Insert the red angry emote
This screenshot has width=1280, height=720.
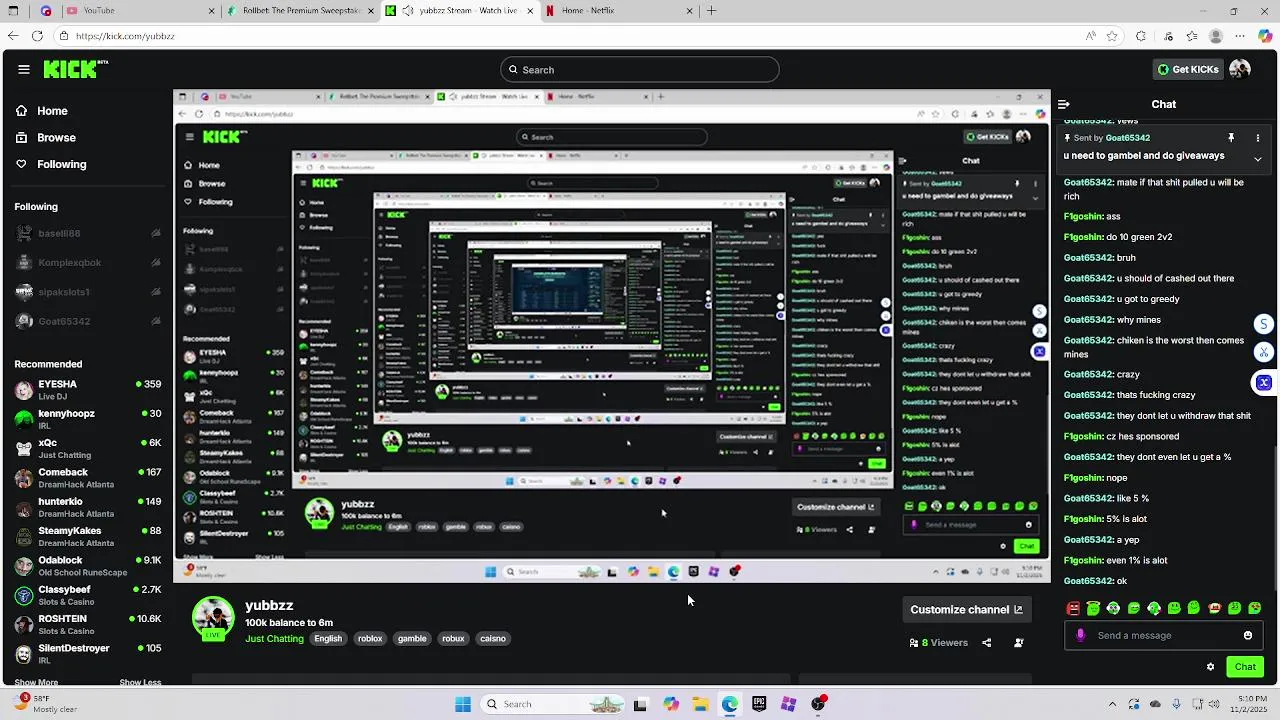[1074, 608]
